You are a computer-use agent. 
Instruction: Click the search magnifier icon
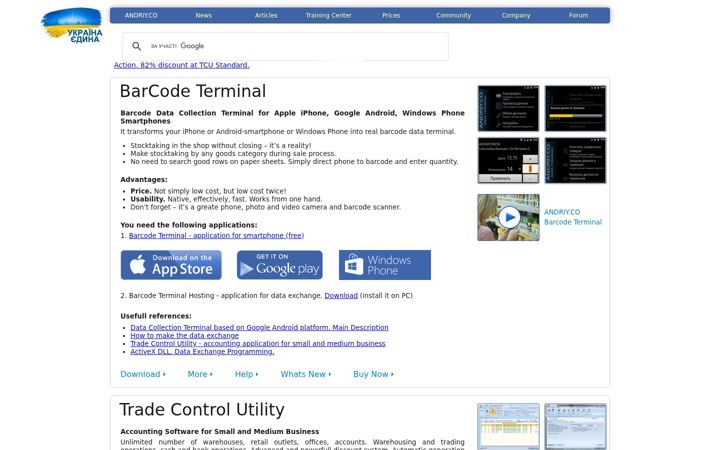click(136, 46)
